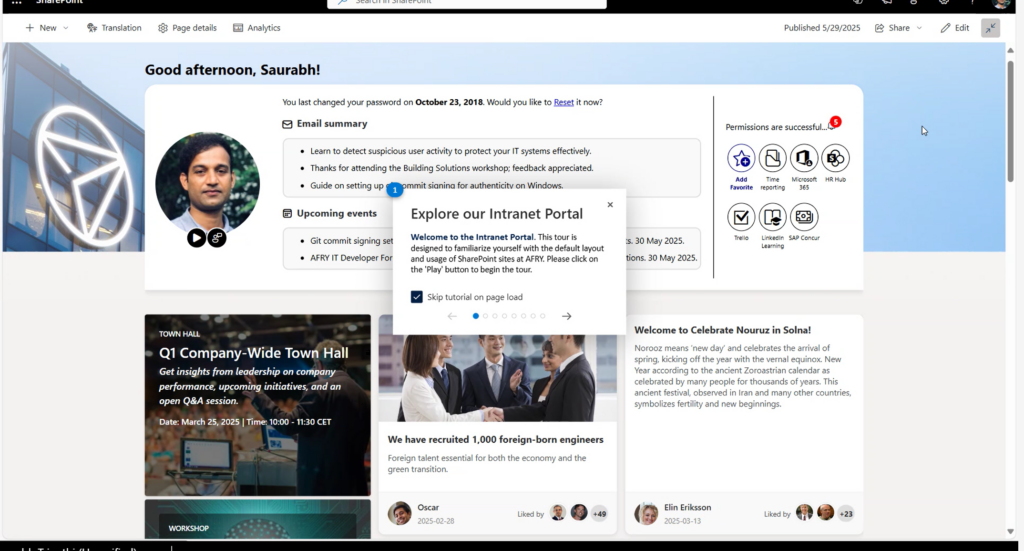1024x551 pixels.
Task: Uncheck Skip tutorial on page load
Action: tap(417, 297)
